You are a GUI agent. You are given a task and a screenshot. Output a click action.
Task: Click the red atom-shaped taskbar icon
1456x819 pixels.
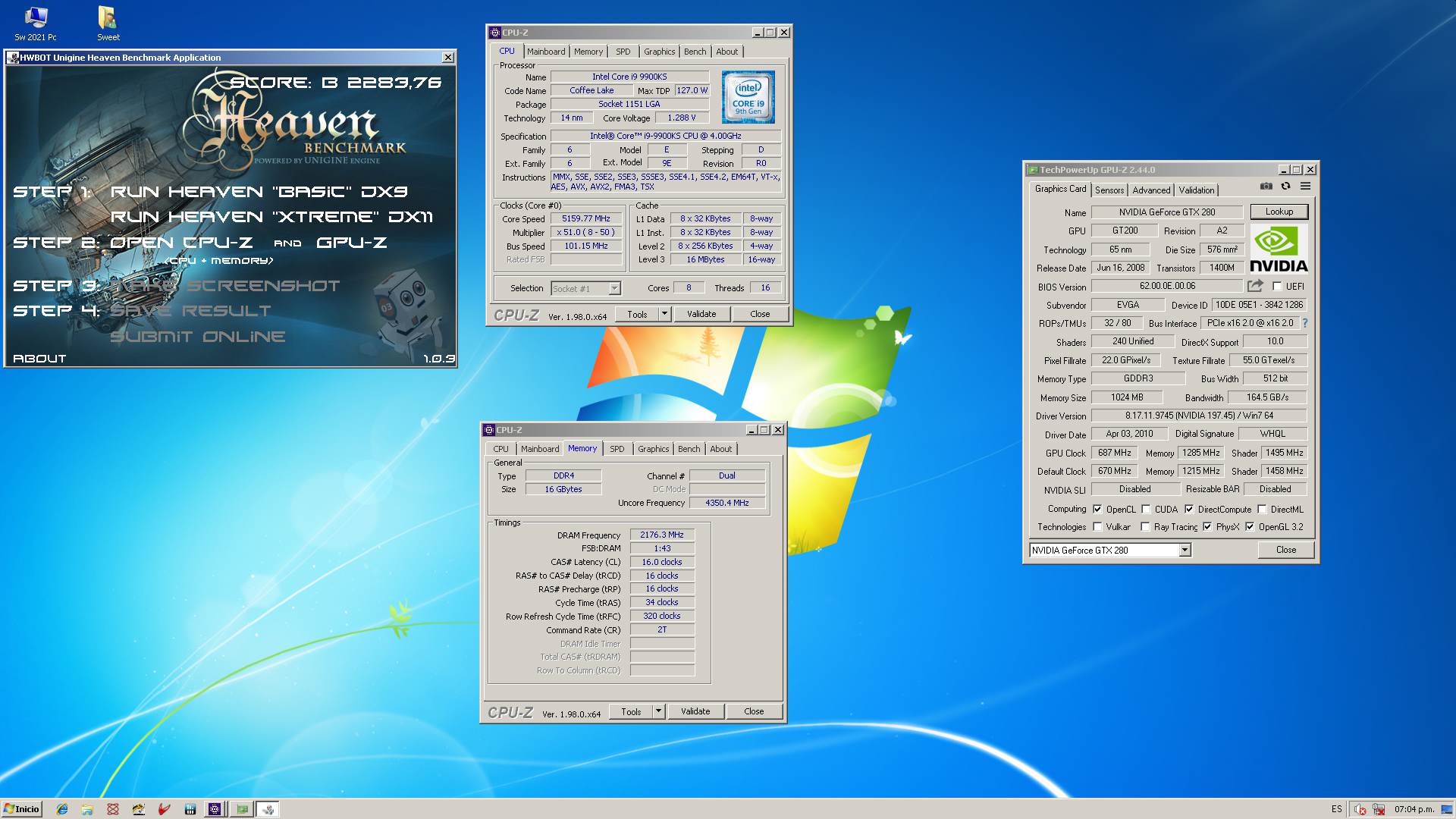(113, 809)
